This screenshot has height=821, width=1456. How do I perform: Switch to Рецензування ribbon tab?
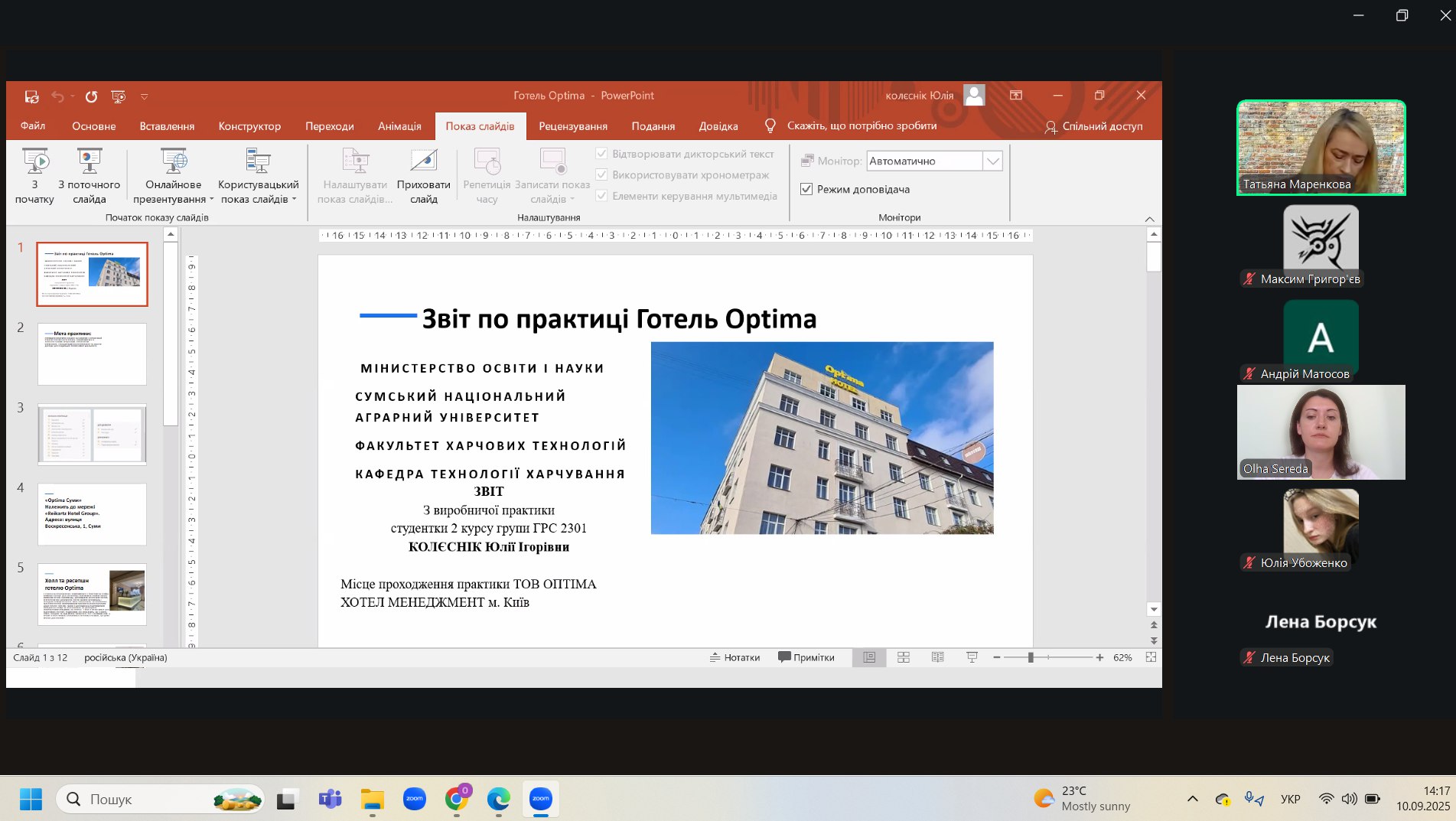pyautogui.click(x=573, y=125)
